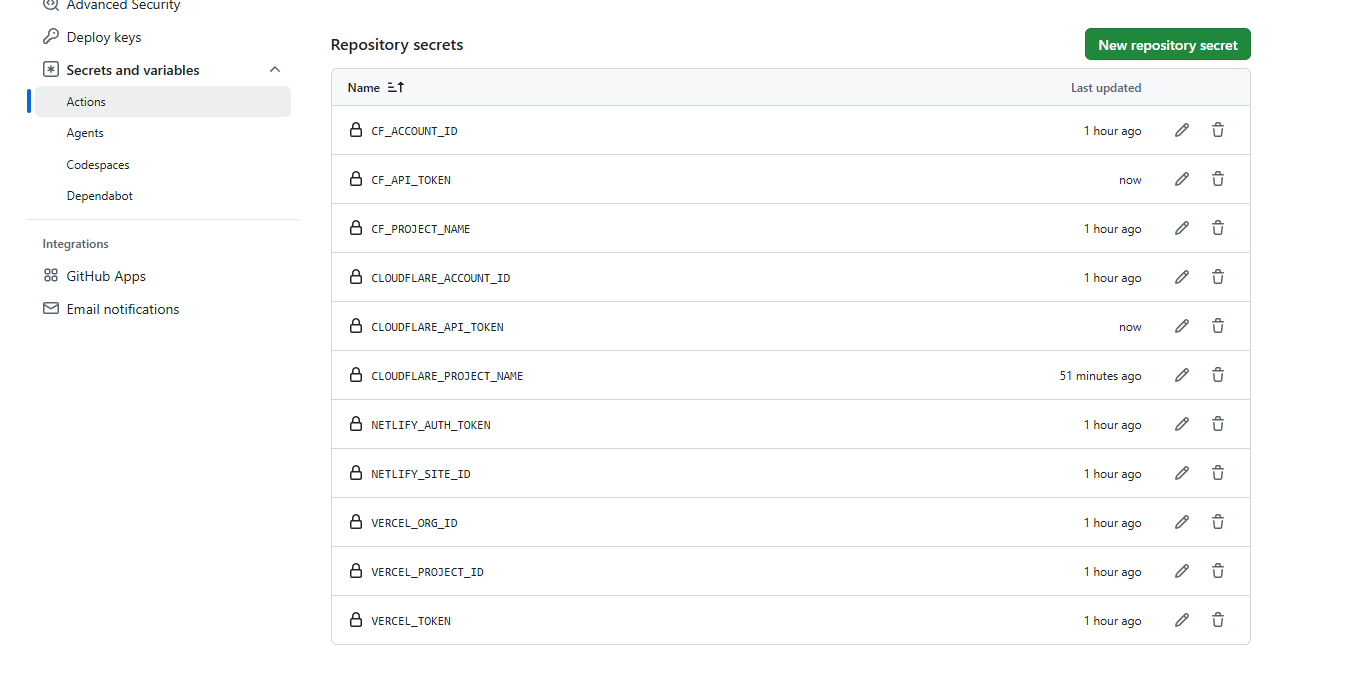Edit the CF_ACCOUNT_ID secret pencil icon
The image size is (1354, 675).
[x=1182, y=130]
